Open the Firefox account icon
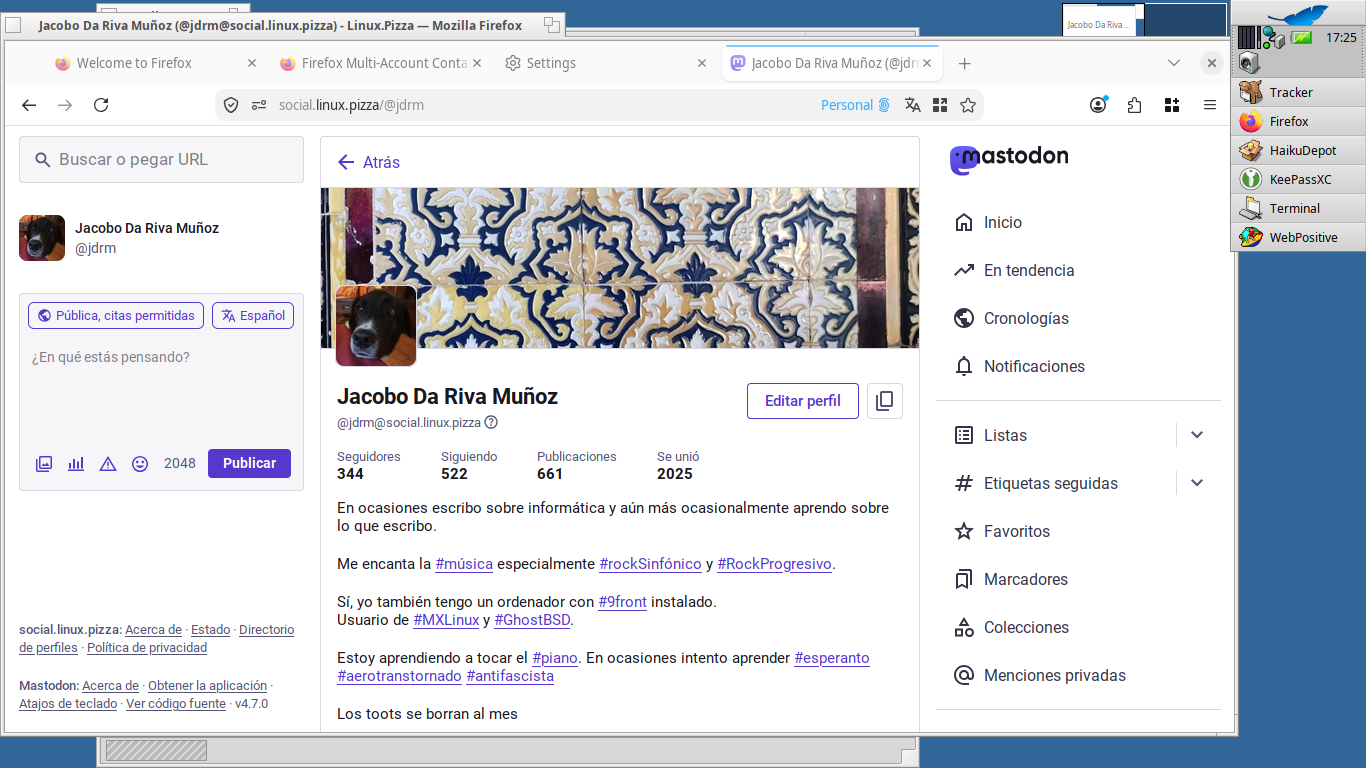 (x=1098, y=105)
